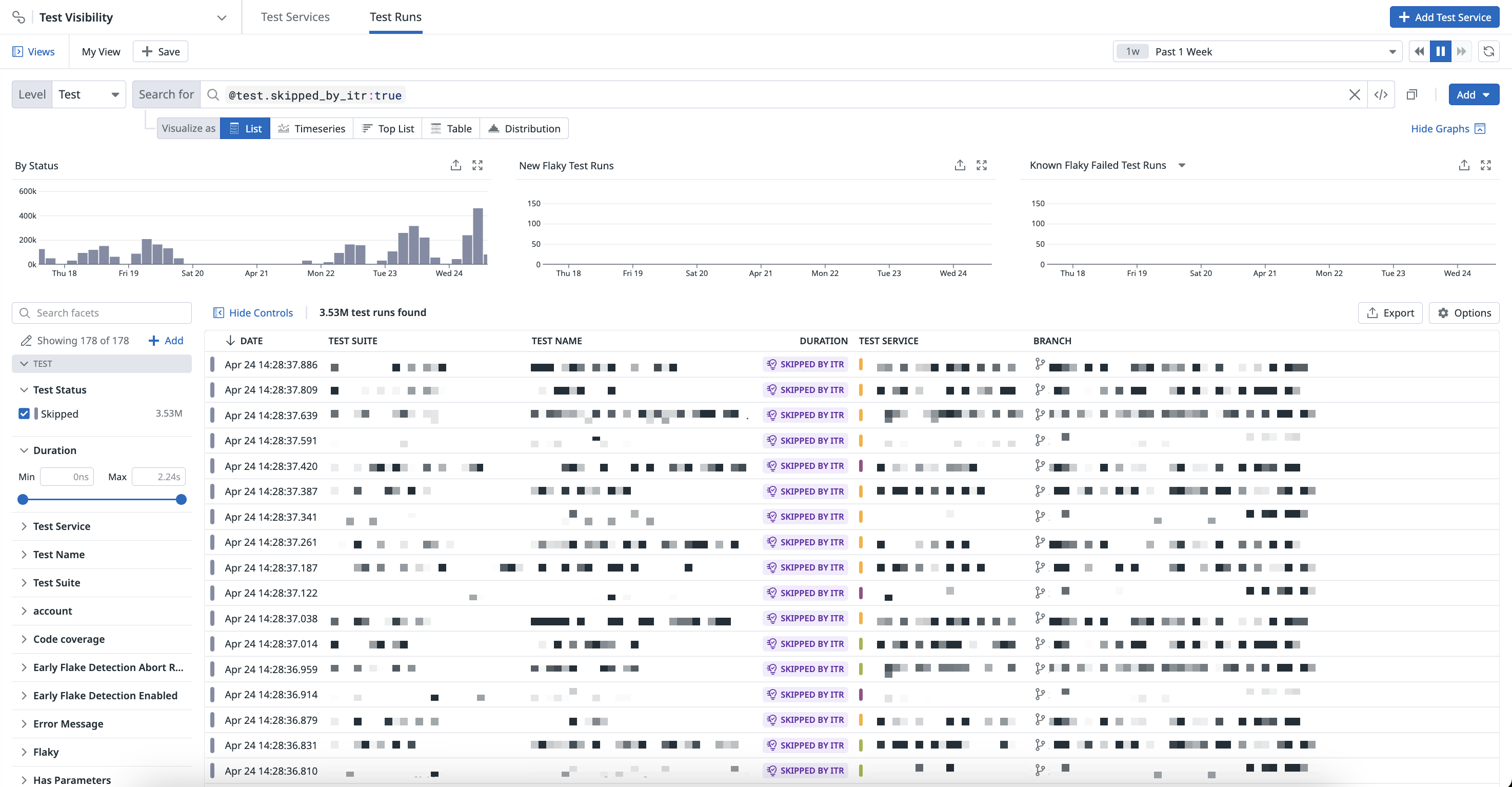Step the time range backward with rewind button

coord(1419,52)
